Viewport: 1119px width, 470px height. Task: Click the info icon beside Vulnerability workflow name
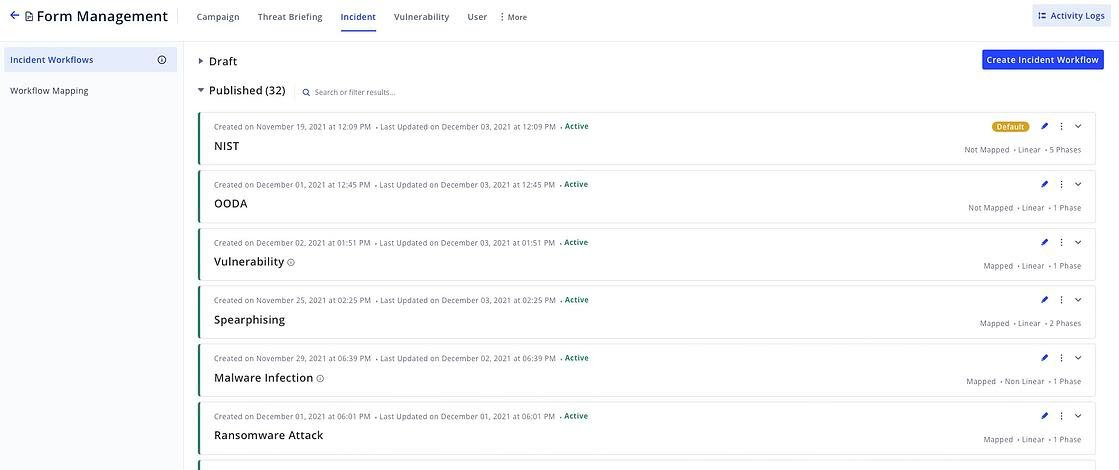click(x=291, y=263)
